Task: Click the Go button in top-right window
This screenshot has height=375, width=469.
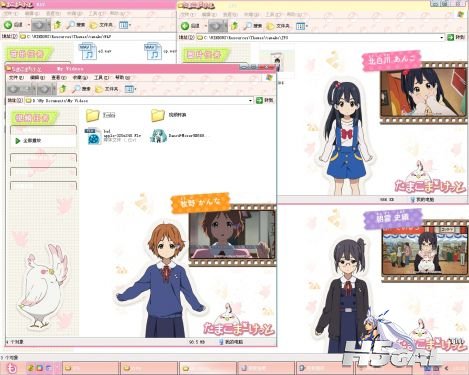Action: click(456, 37)
